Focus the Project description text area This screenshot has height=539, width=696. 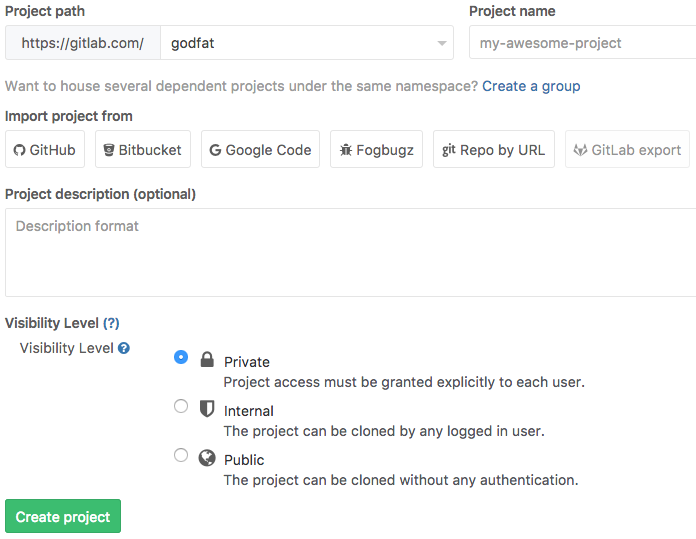pos(350,252)
